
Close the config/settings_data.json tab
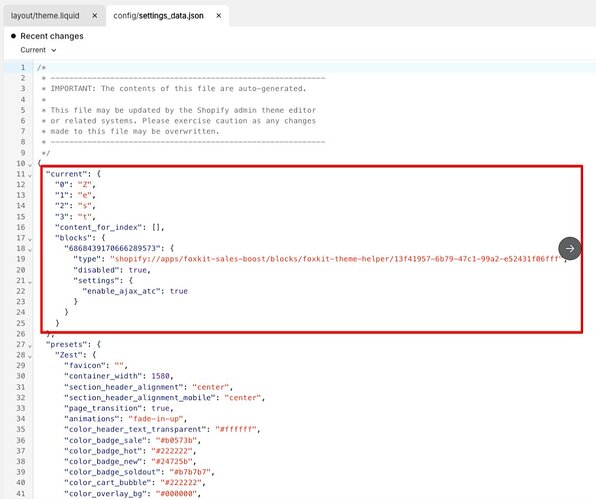coord(219,16)
